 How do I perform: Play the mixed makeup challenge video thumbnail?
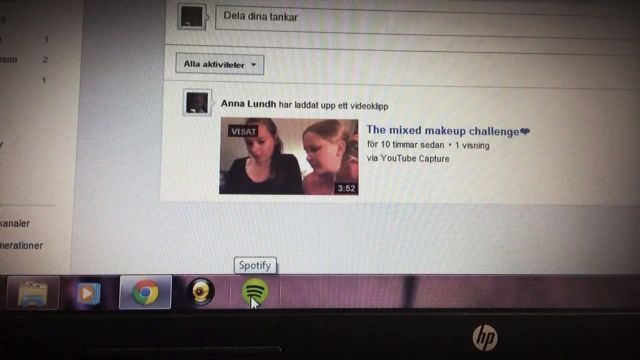click(289, 156)
